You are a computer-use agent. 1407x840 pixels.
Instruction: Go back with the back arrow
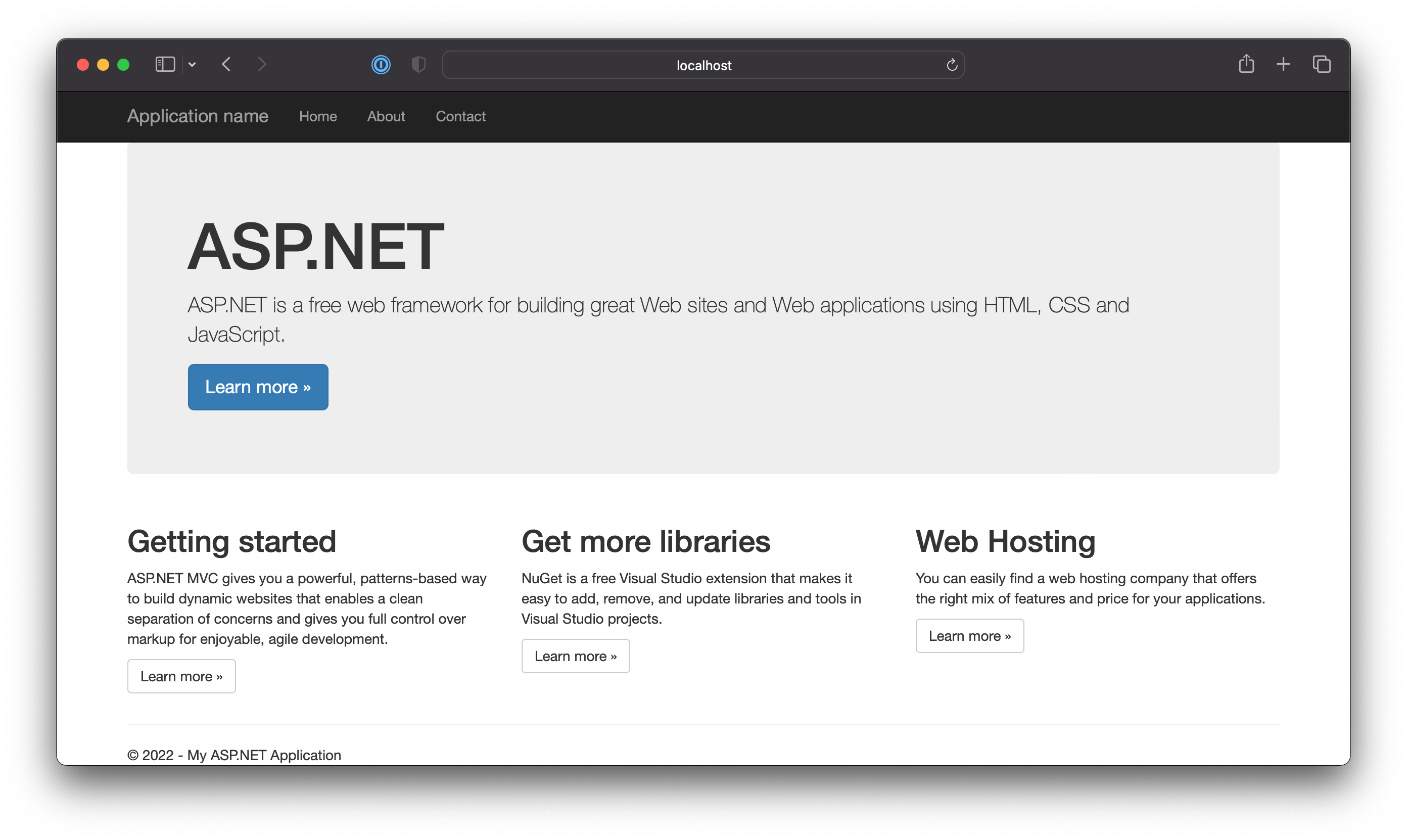[x=226, y=65]
